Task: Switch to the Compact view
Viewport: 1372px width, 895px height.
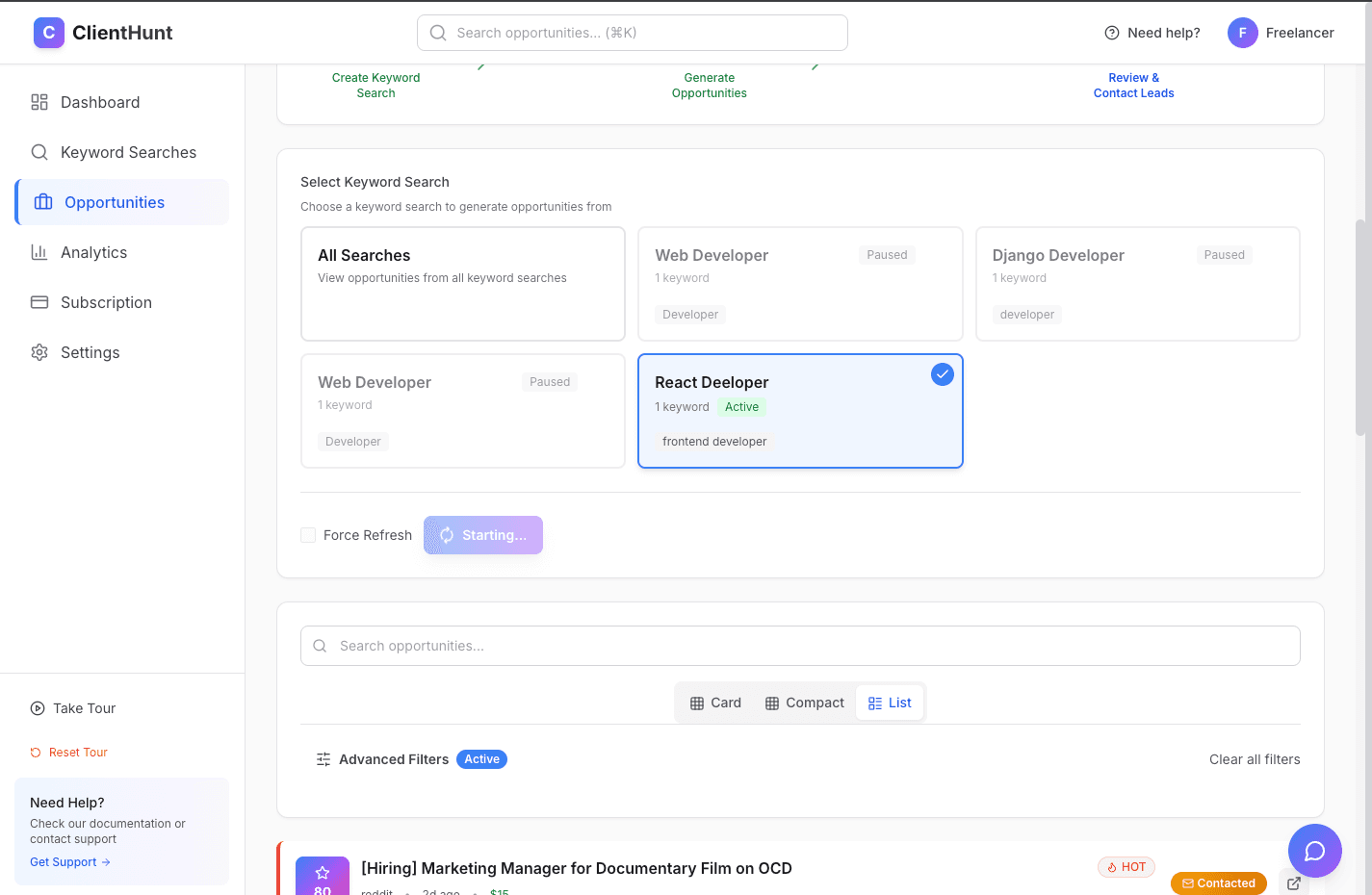Action: (x=804, y=703)
